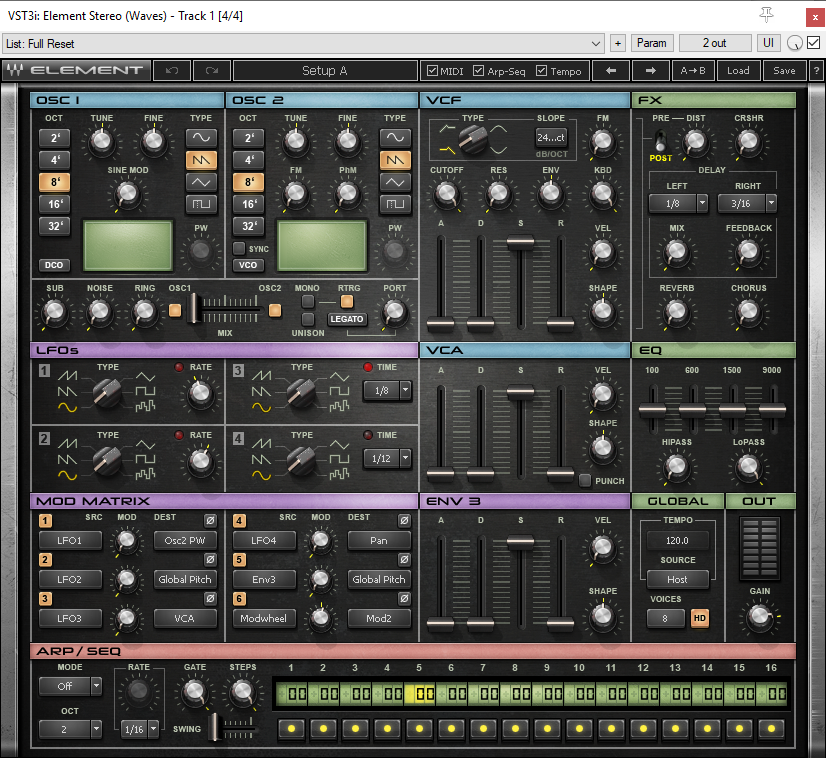Click the DCO button in OSC 1
This screenshot has width=826, height=758.
coord(54,265)
